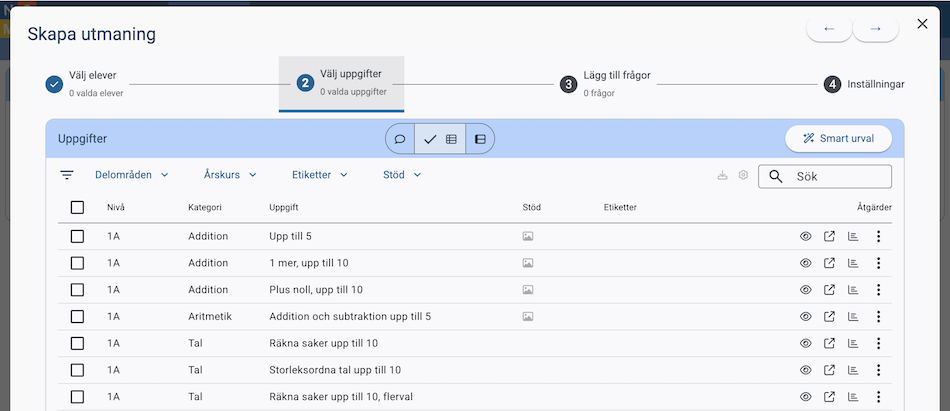The image size is (950, 411).
Task: Open more options for 'Storleksordna tal upp till 10'
Action: [878, 370]
